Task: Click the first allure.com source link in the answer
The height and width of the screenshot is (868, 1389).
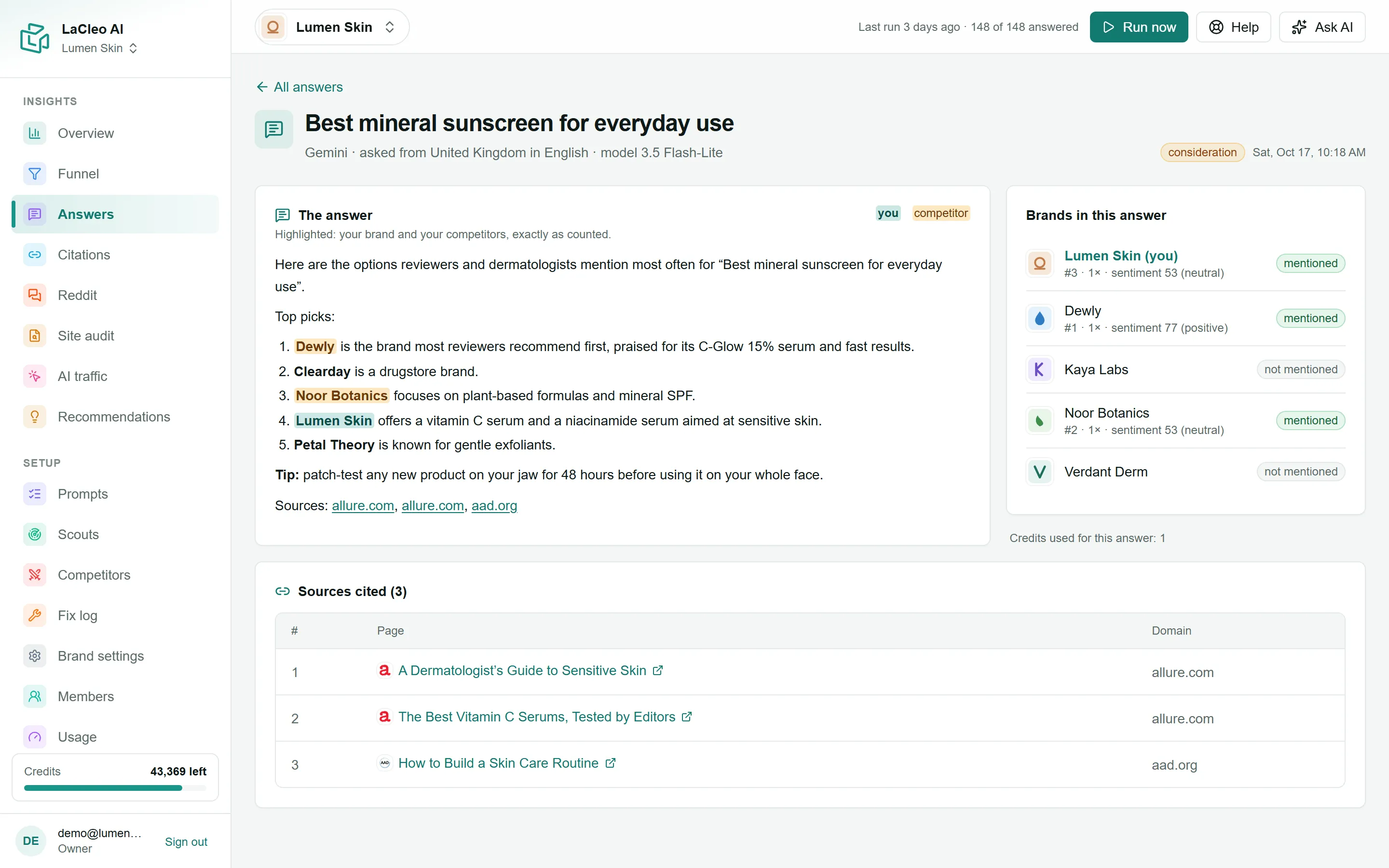Action: pyautogui.click(x=363, y=506)
